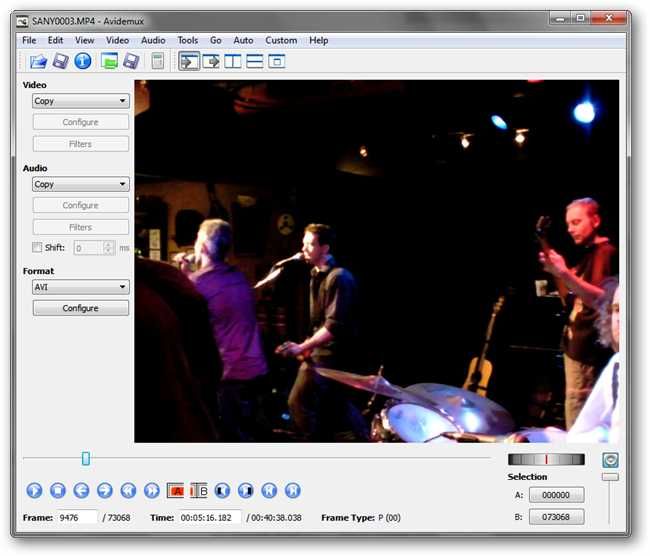Click the Frame number input field

(x=77, y=518)
